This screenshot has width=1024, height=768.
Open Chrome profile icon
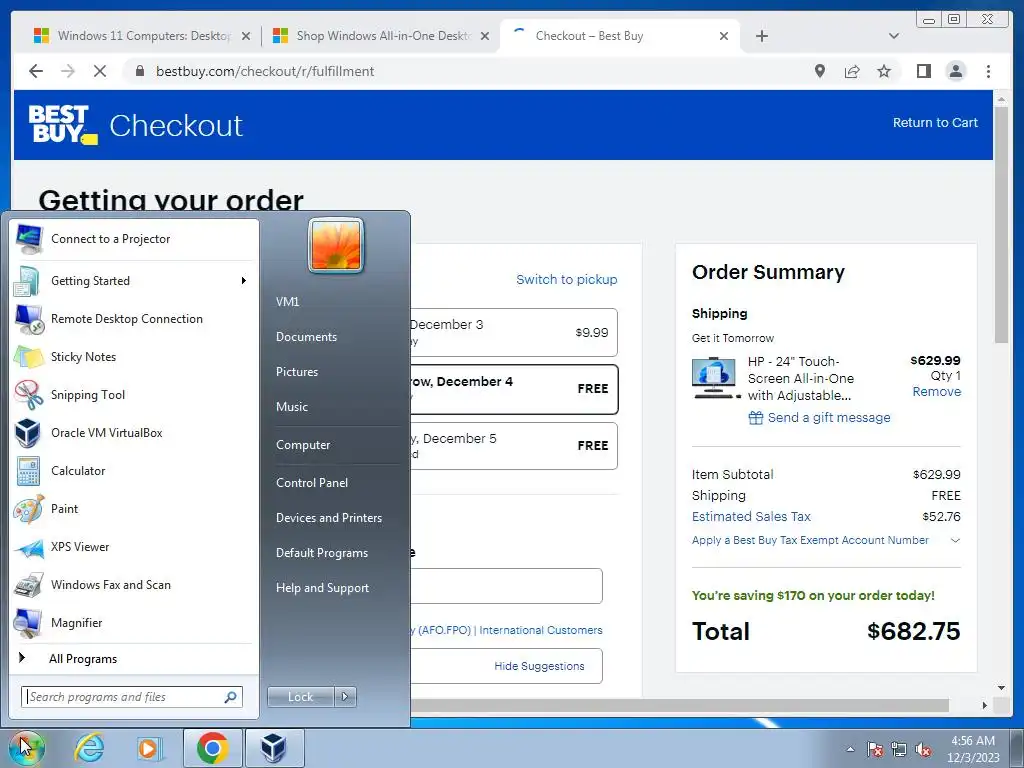coord(955,71)
